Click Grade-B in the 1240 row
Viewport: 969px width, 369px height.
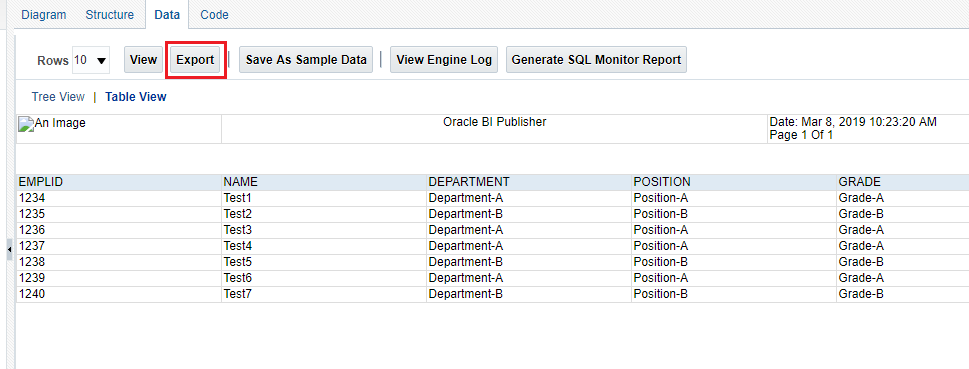[903, 294]
